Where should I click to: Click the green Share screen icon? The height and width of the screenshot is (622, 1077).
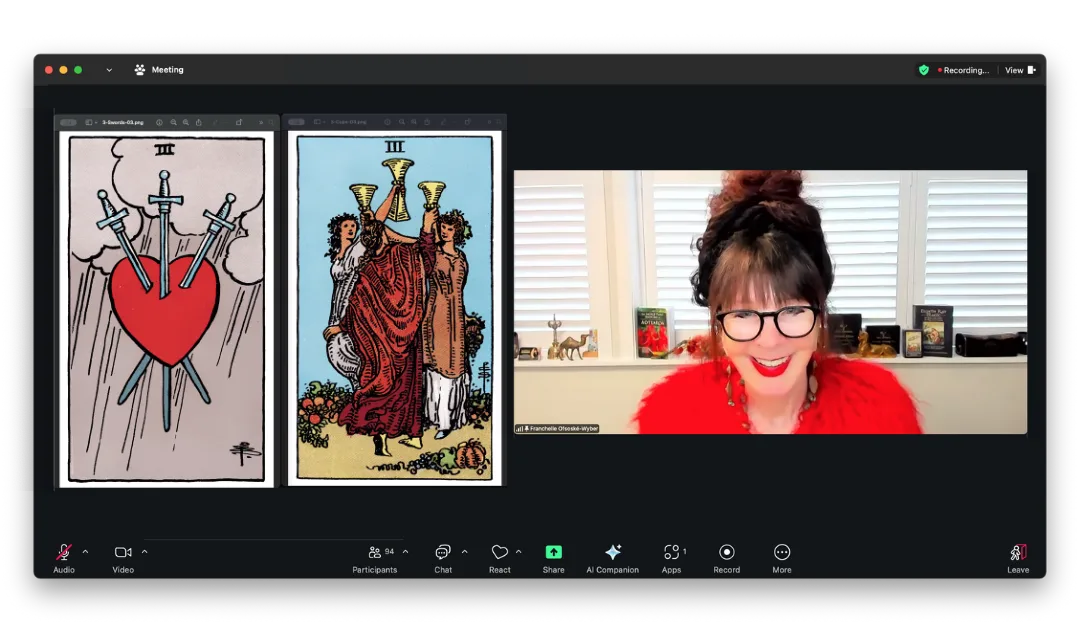553,553
